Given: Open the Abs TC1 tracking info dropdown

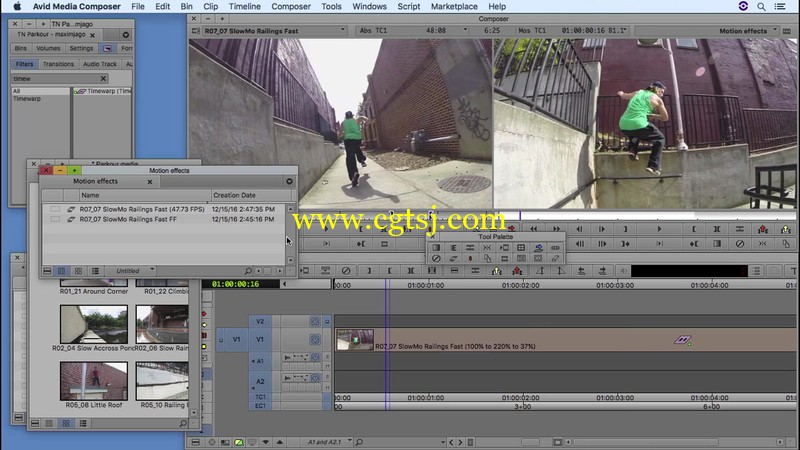Looking at the screenshot, I should [x=465, y=31].
